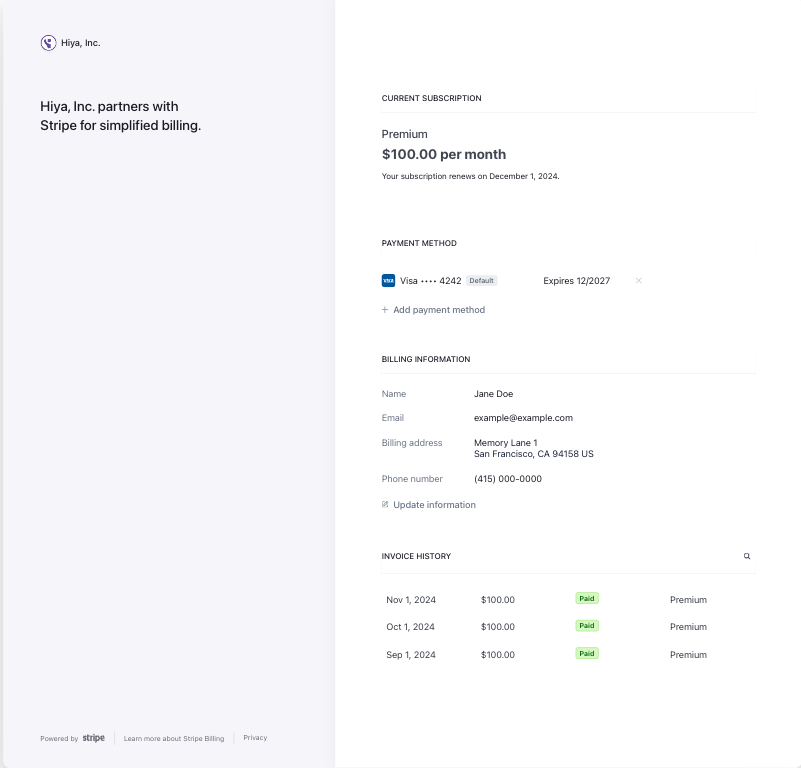The image size is (801, 768).
Task: Click the $100.00 amount on the Sep invoice
Action: tap(497, 654)
